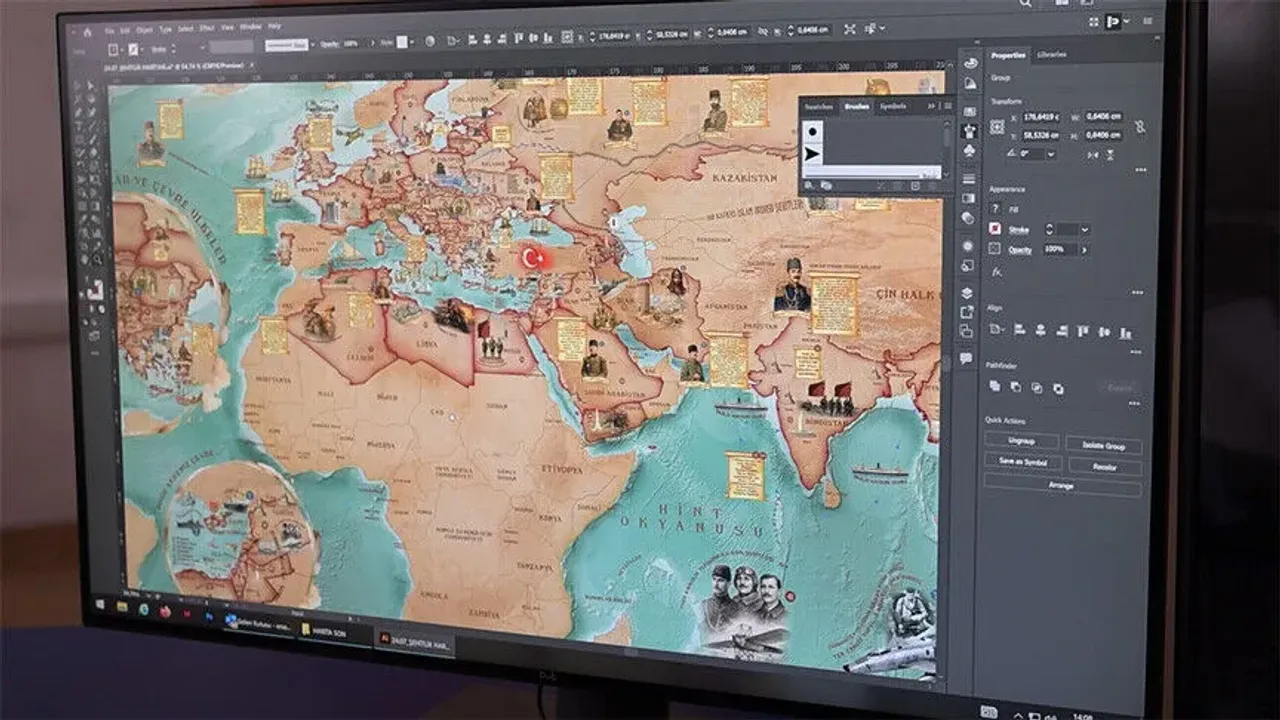
Task: Open the Artboards panel icon
Action: pos(967,331)
